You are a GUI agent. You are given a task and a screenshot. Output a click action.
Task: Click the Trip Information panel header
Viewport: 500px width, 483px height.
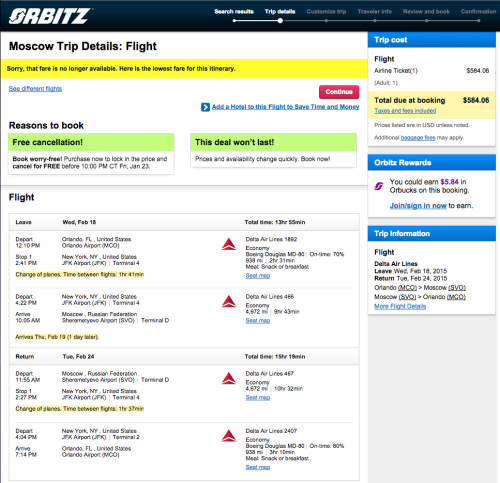pos(432,233)
